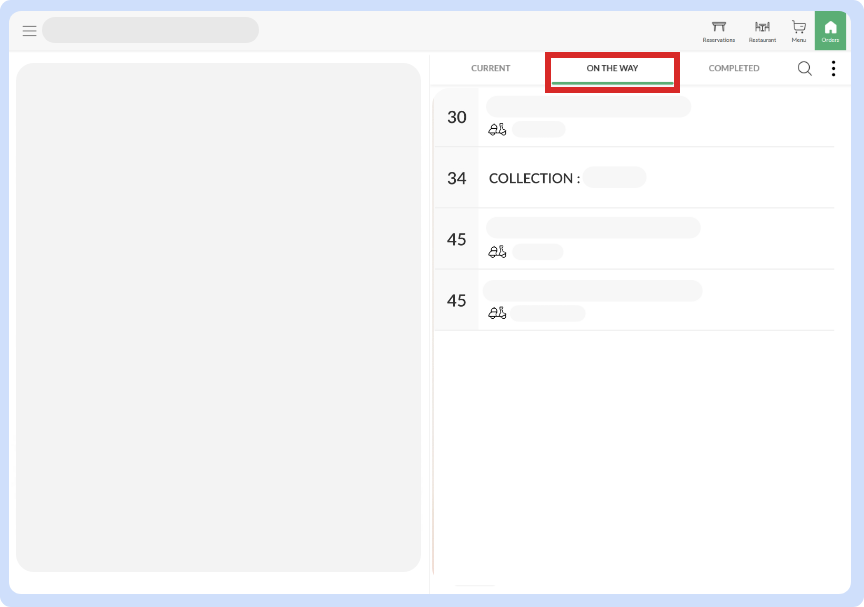Select the On The Way tab
This screenshot has width=864, height=607.
pyautogui.click(x=612, y=69)
